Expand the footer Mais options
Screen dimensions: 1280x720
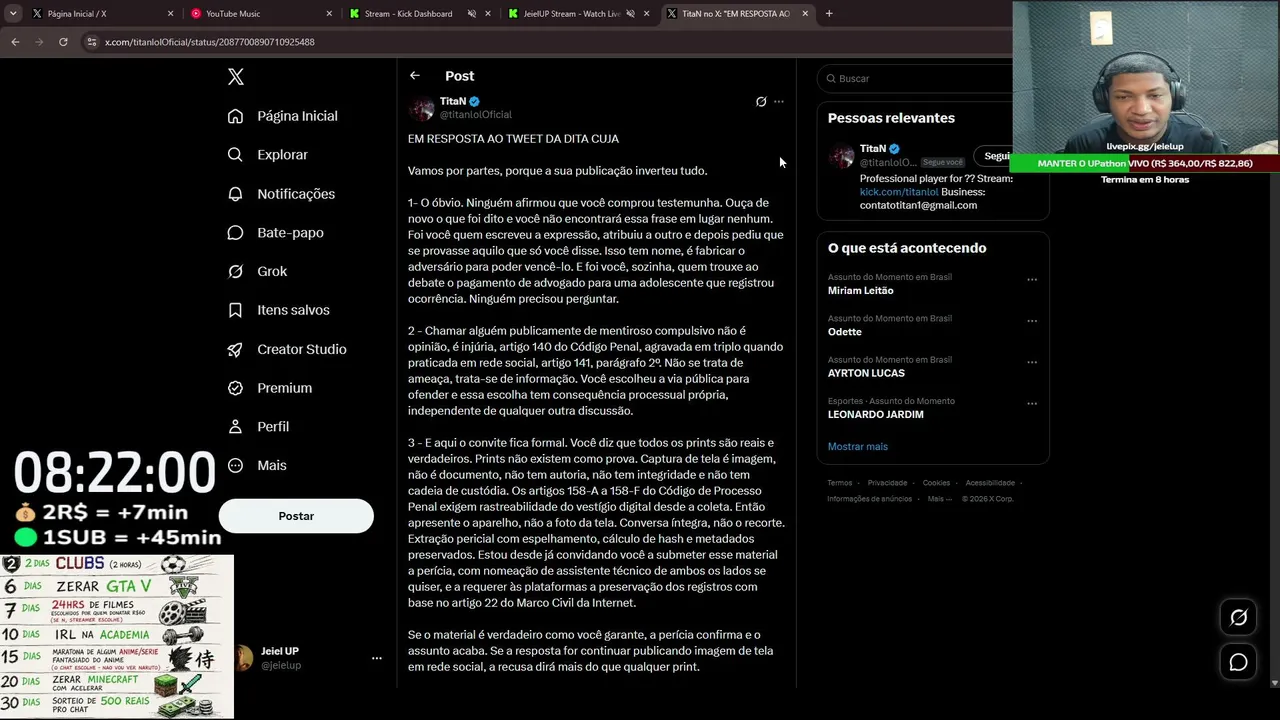click(x=939, y=499)
